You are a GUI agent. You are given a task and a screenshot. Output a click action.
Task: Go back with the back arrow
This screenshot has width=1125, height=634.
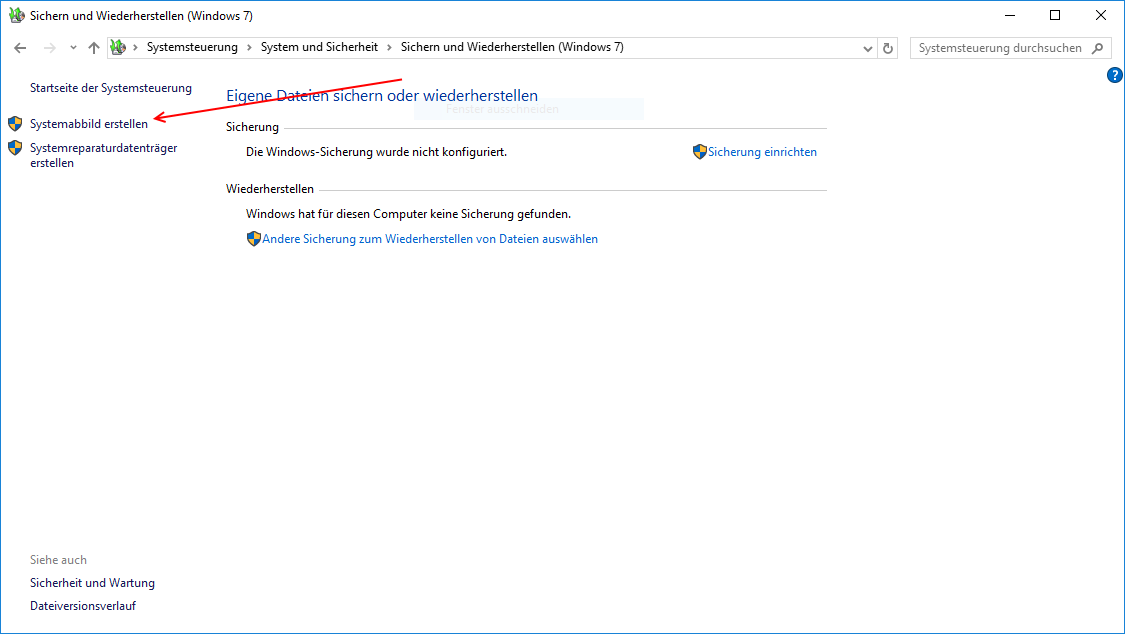[x=20, y=48]
